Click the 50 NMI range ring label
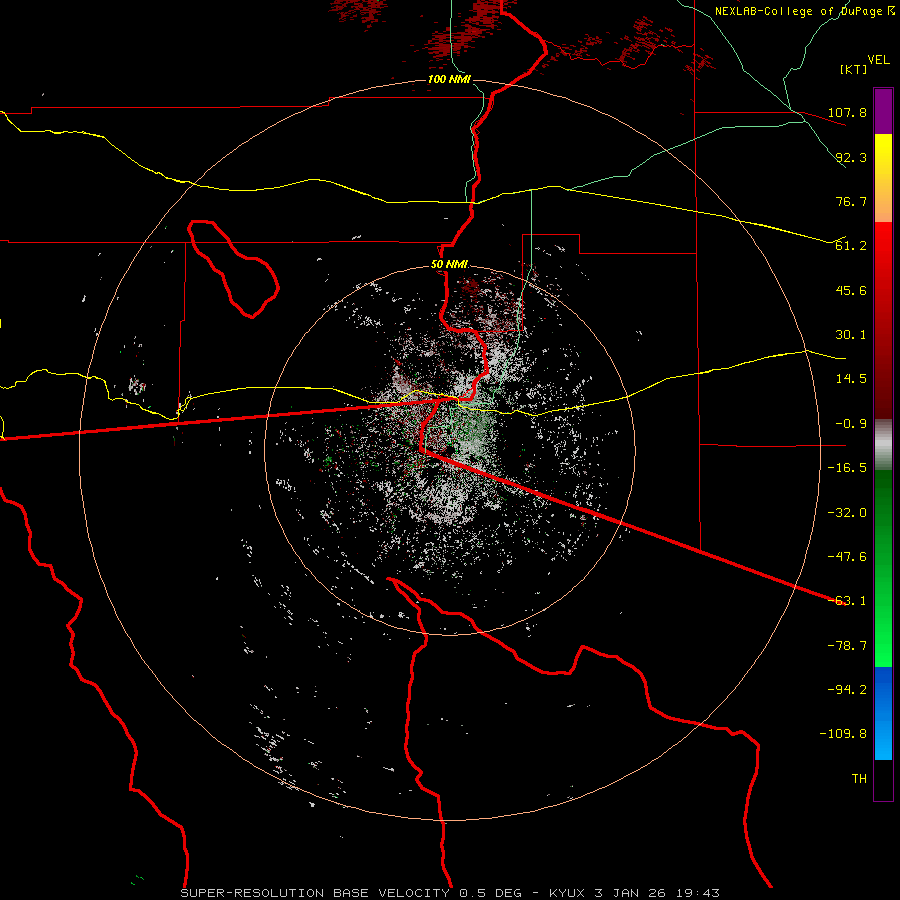This screenshot has height=900, width=900. 449,265
